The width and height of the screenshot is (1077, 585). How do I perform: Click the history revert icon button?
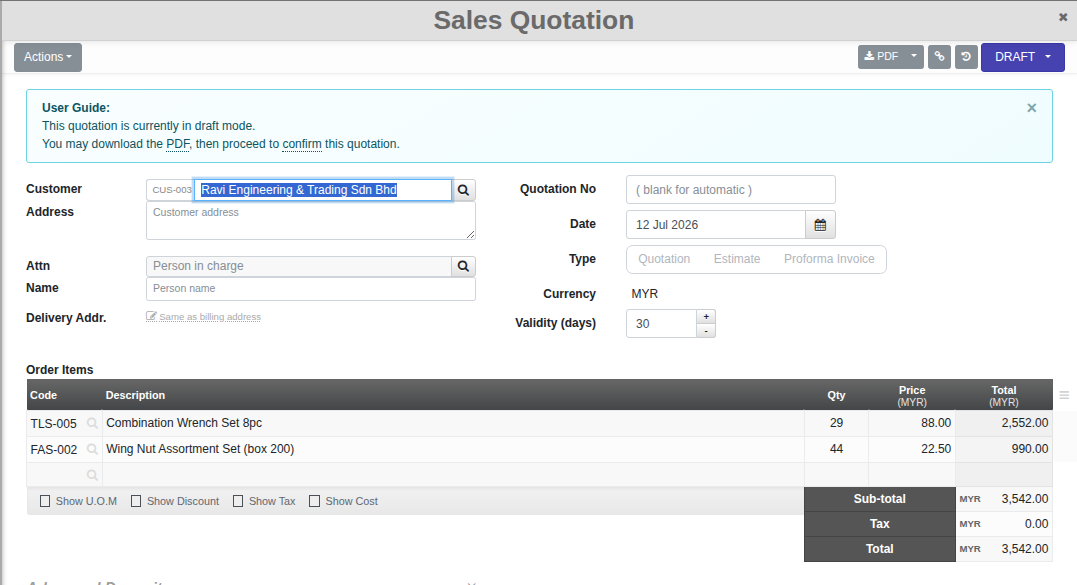click(x=966, y=56)
